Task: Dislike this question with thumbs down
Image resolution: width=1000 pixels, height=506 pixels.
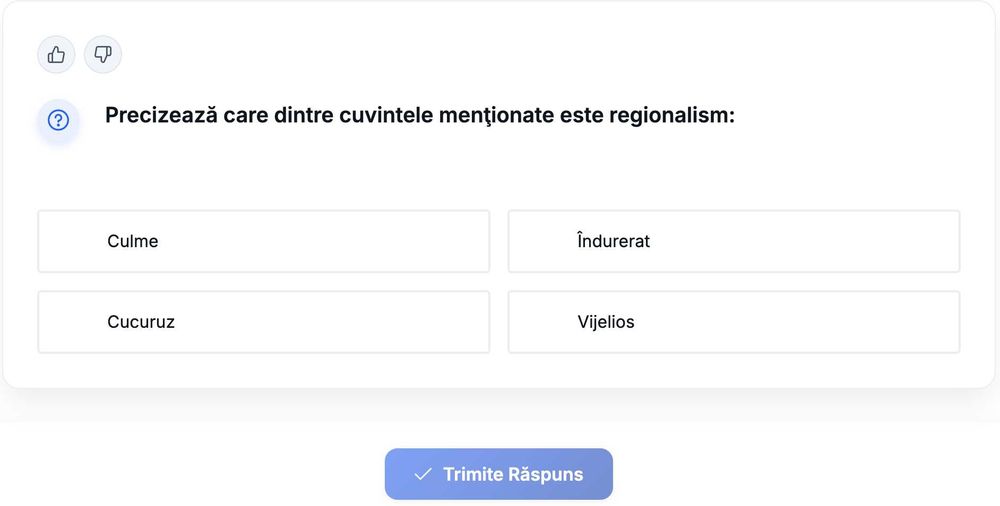Action: pyautogui.click(x=102, y=55)
